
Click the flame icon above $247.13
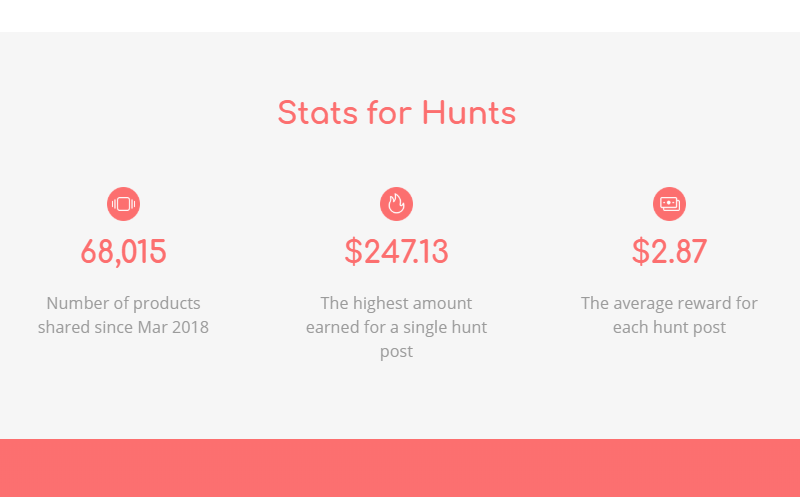coord(396,204)
